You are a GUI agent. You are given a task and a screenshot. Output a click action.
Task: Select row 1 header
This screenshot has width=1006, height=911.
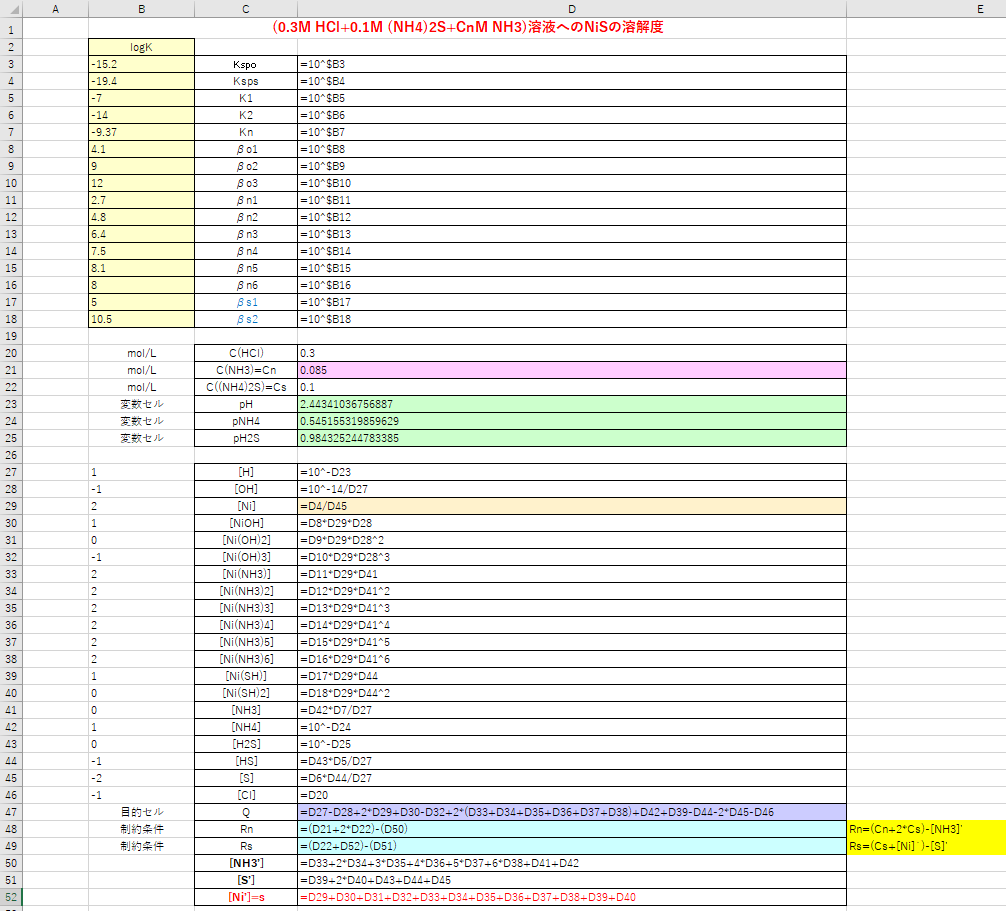pyautogui.click(x=11, y=30)
